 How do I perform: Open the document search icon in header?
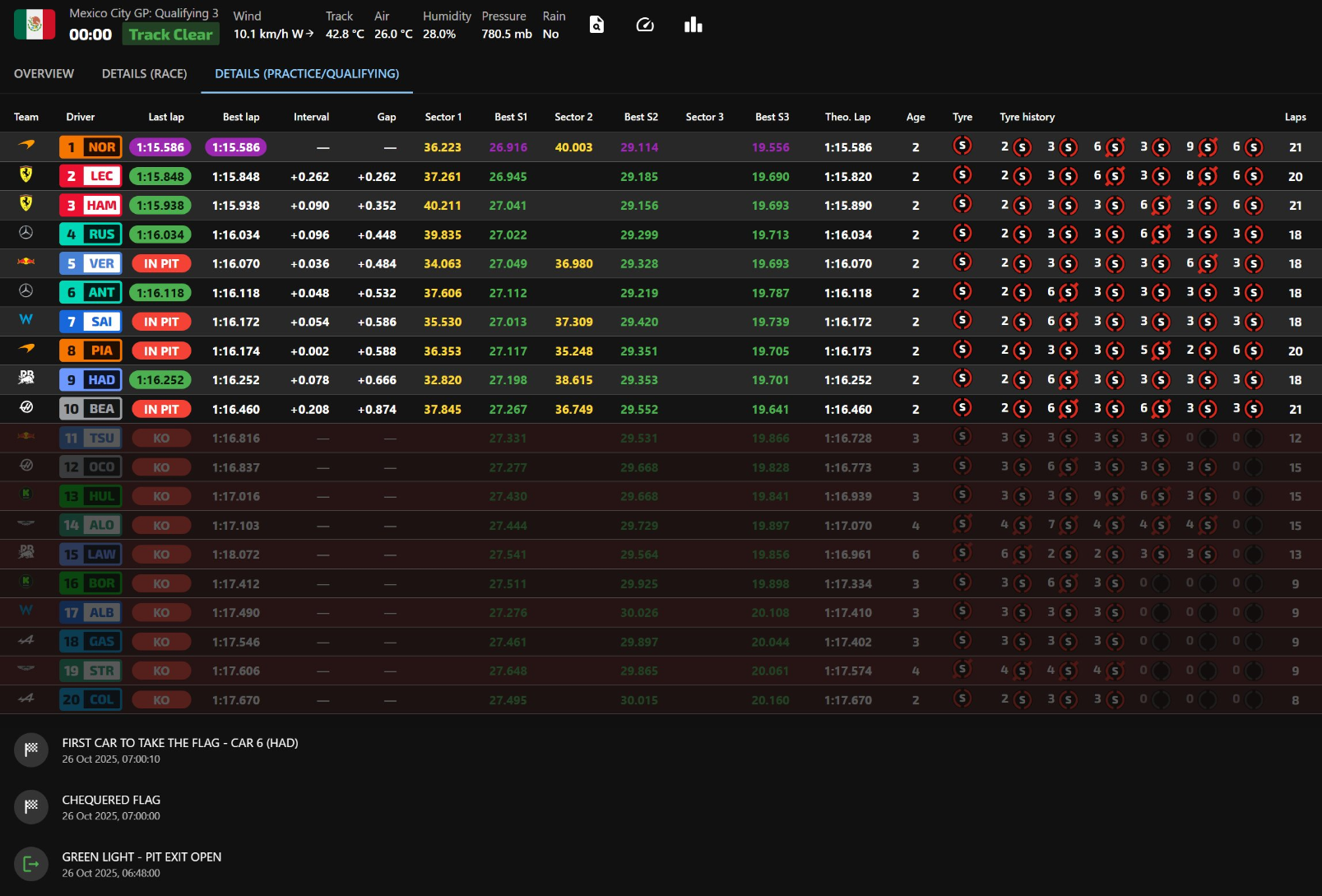pos(596,25)
